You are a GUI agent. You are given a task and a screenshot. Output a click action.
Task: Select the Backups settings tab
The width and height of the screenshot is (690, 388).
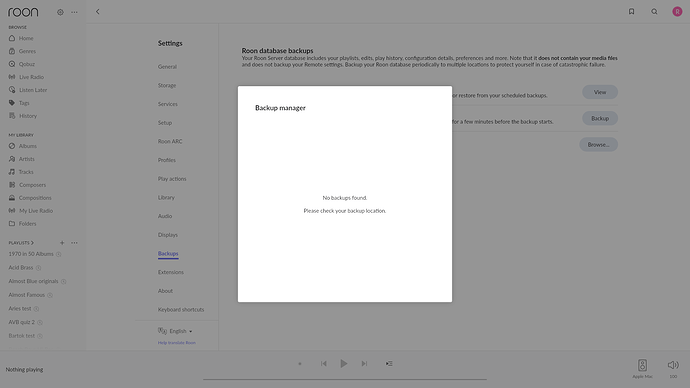[168, 254]
